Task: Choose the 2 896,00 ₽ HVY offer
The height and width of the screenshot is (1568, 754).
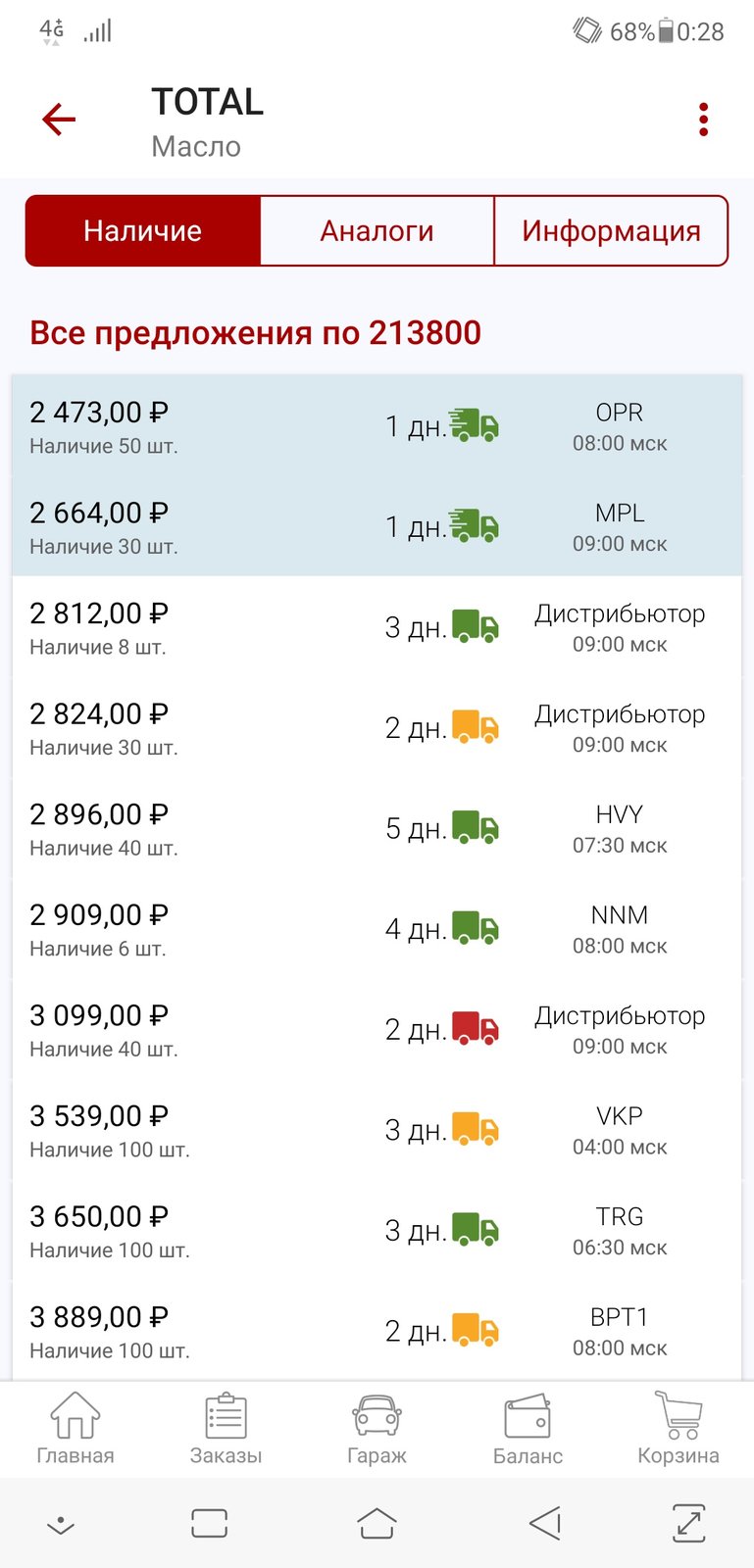Action: 377,828
